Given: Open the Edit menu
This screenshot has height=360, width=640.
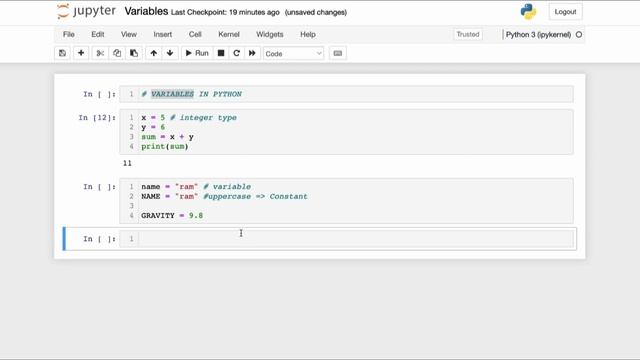Looking at the screenshot, I should click(x=98, y=34).
